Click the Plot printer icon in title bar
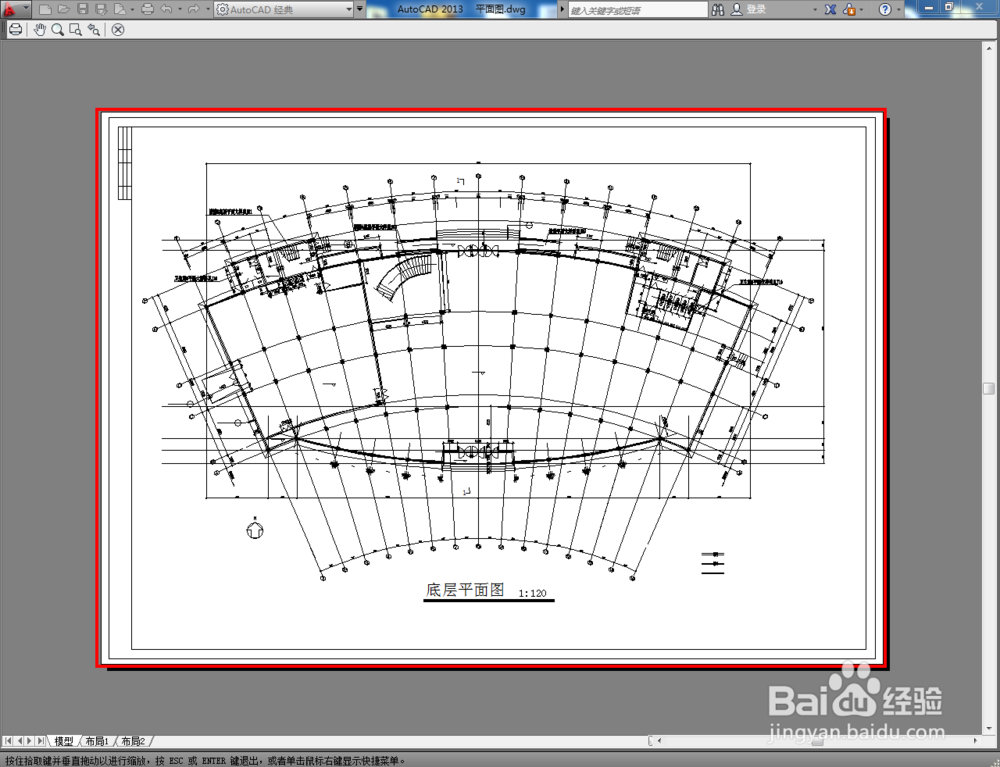Image resolution: width=1000 pixels, height=767 pixels. pos(147,10)
